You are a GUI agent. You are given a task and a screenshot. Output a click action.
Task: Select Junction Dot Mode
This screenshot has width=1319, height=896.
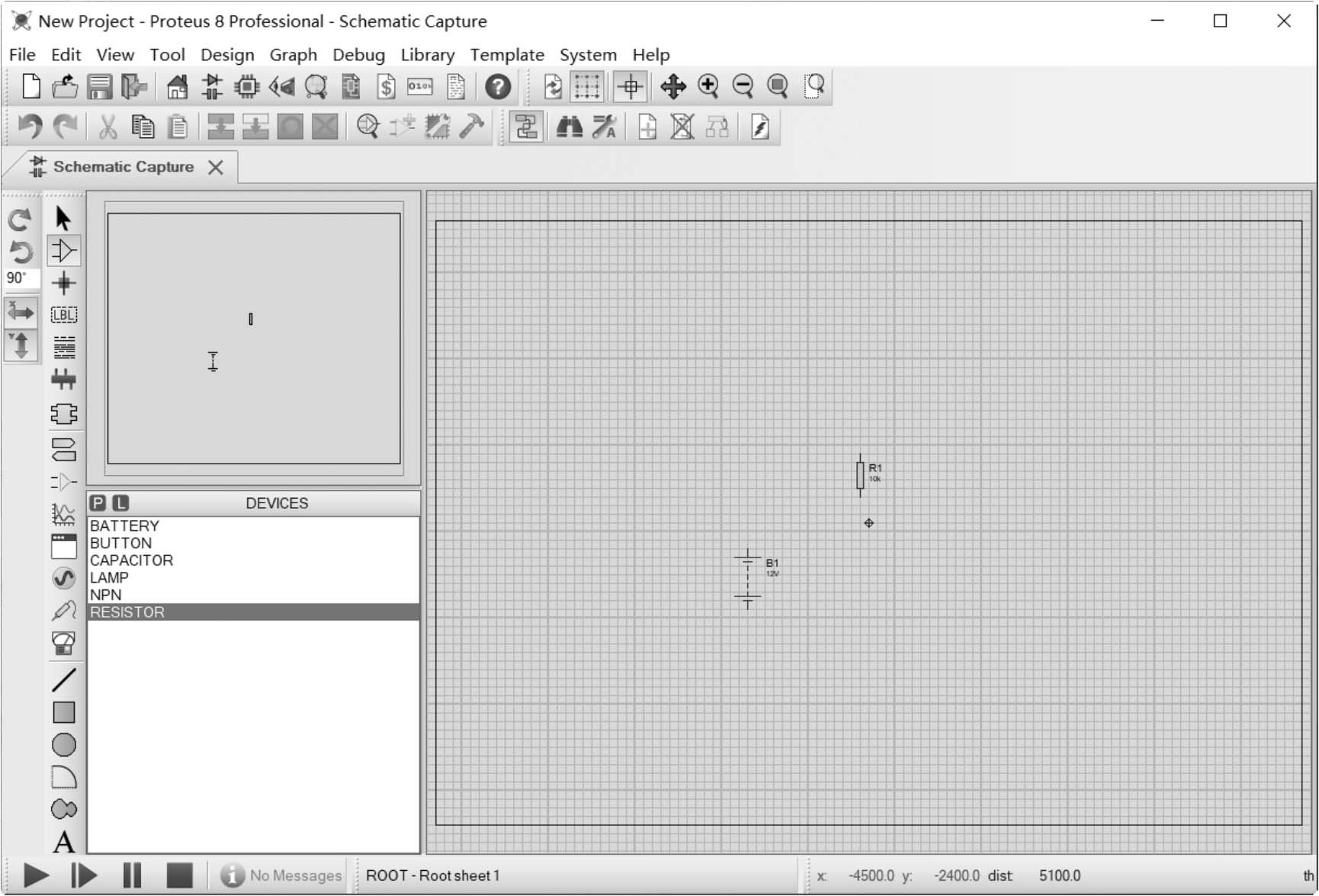pos(63,284)
